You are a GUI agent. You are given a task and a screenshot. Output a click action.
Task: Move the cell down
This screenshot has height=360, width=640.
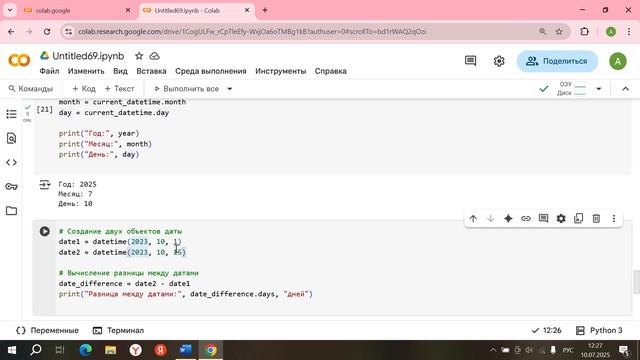[491, 219]
